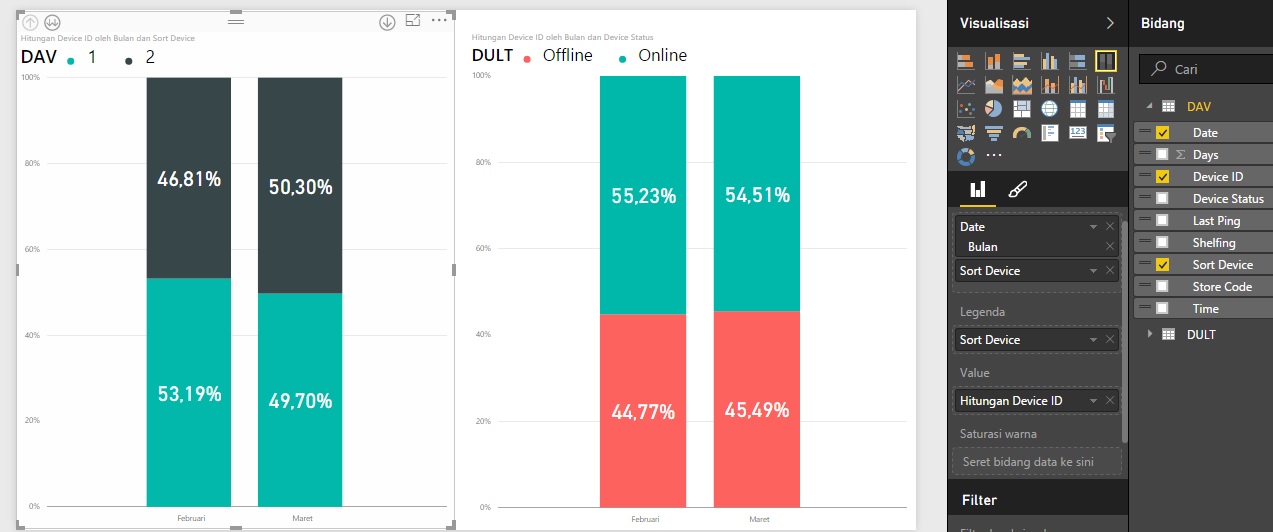1273x532 pixels.
Task: Select the stacked column chart visual
Action: coord(994,62)
